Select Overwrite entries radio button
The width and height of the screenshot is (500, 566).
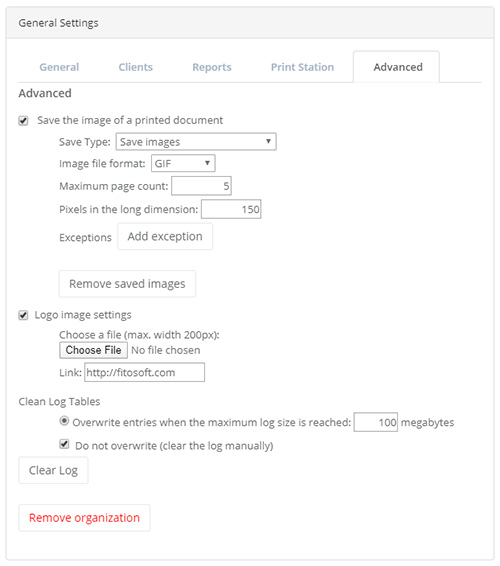click(x=64, y=421)
